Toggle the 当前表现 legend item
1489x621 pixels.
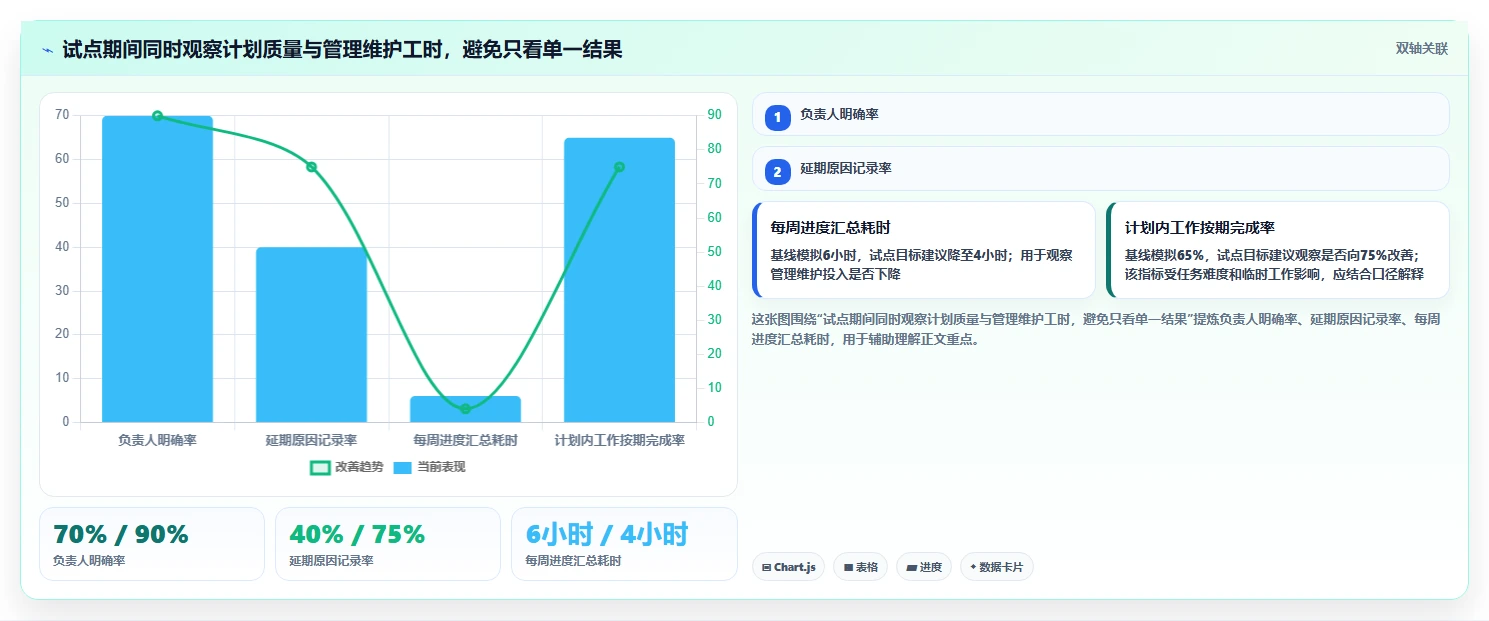pos(429,467)
